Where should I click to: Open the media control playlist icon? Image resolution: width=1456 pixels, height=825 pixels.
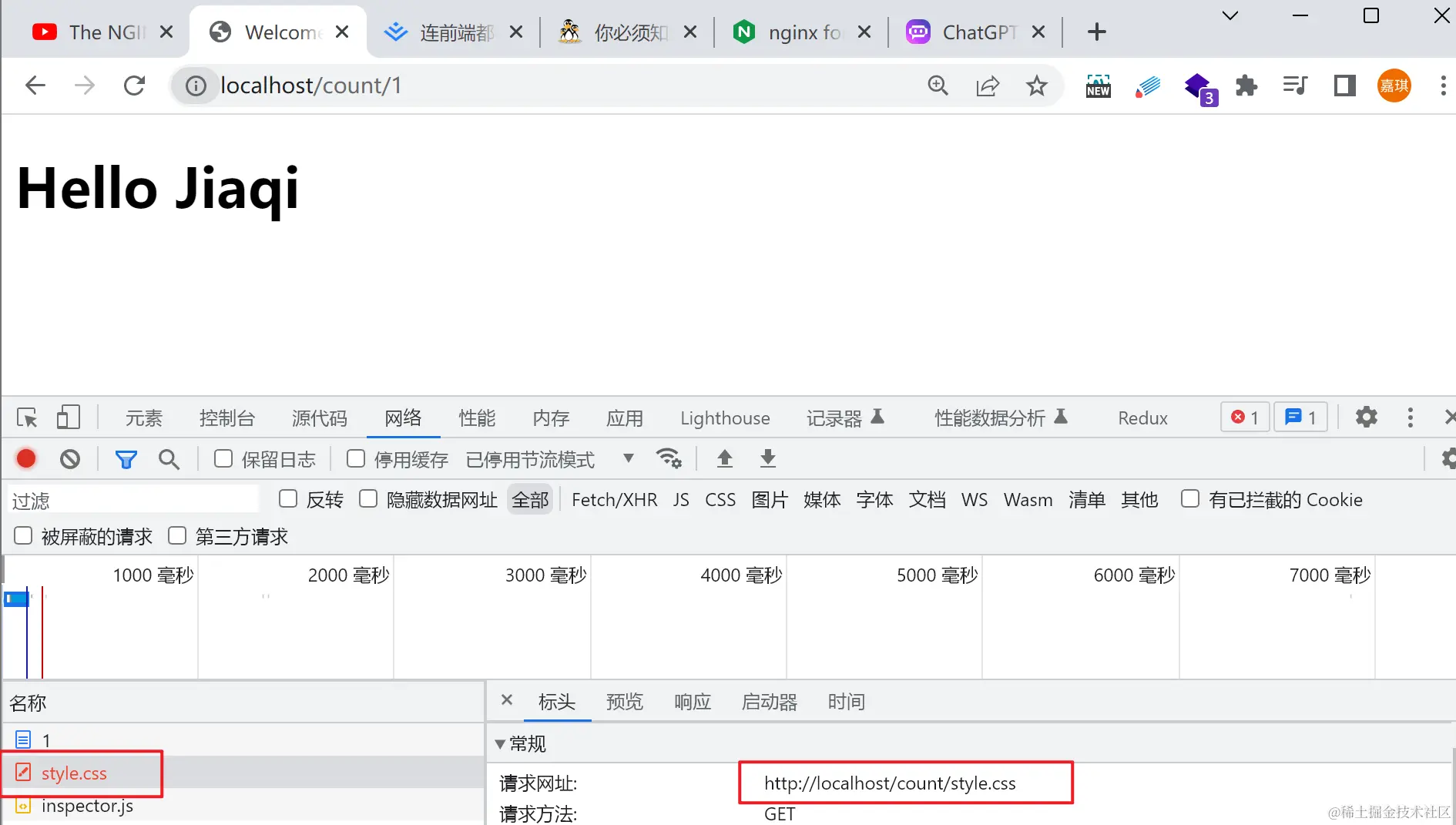(1295, 86)
